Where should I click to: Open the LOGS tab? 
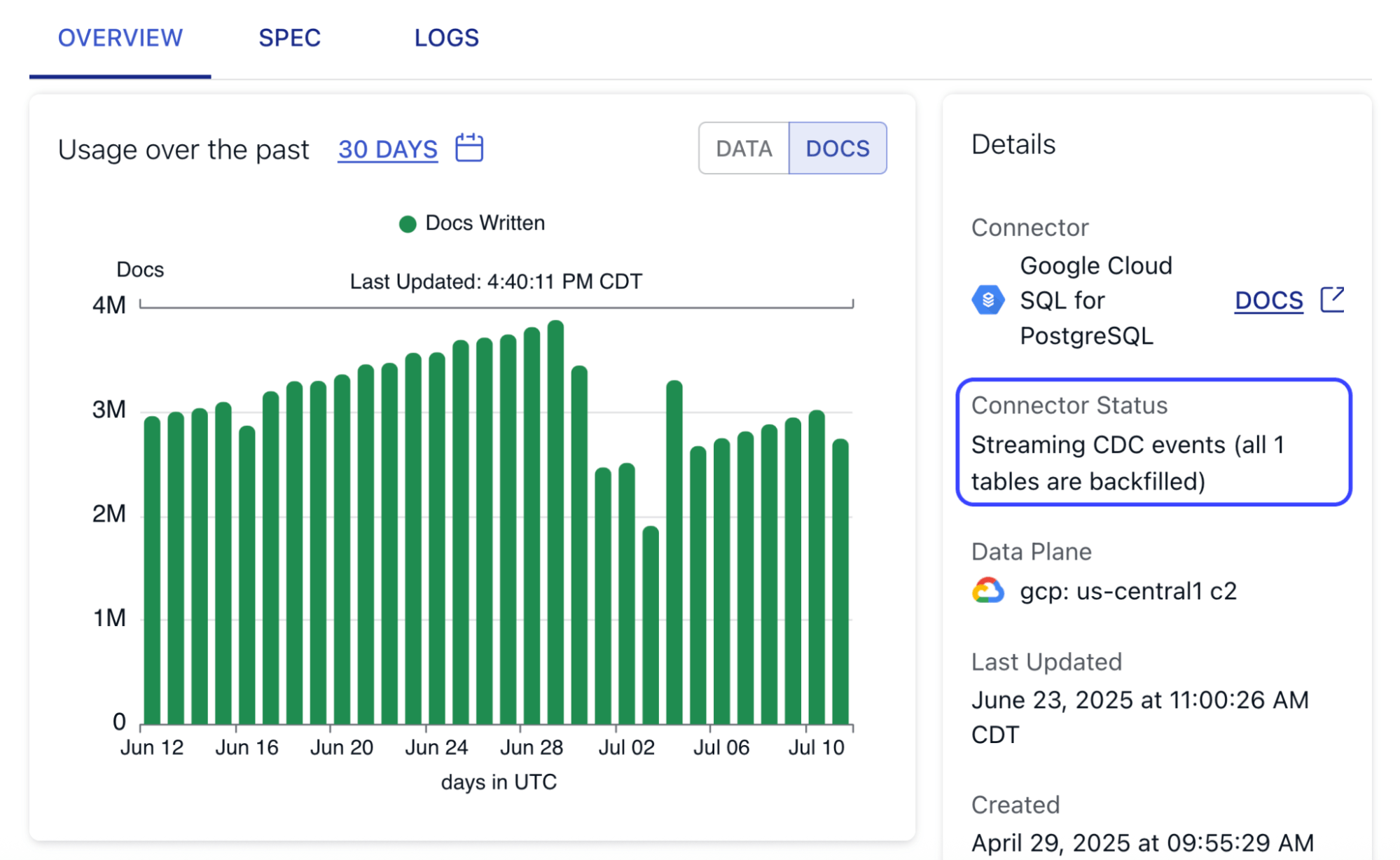click(446, 38)
